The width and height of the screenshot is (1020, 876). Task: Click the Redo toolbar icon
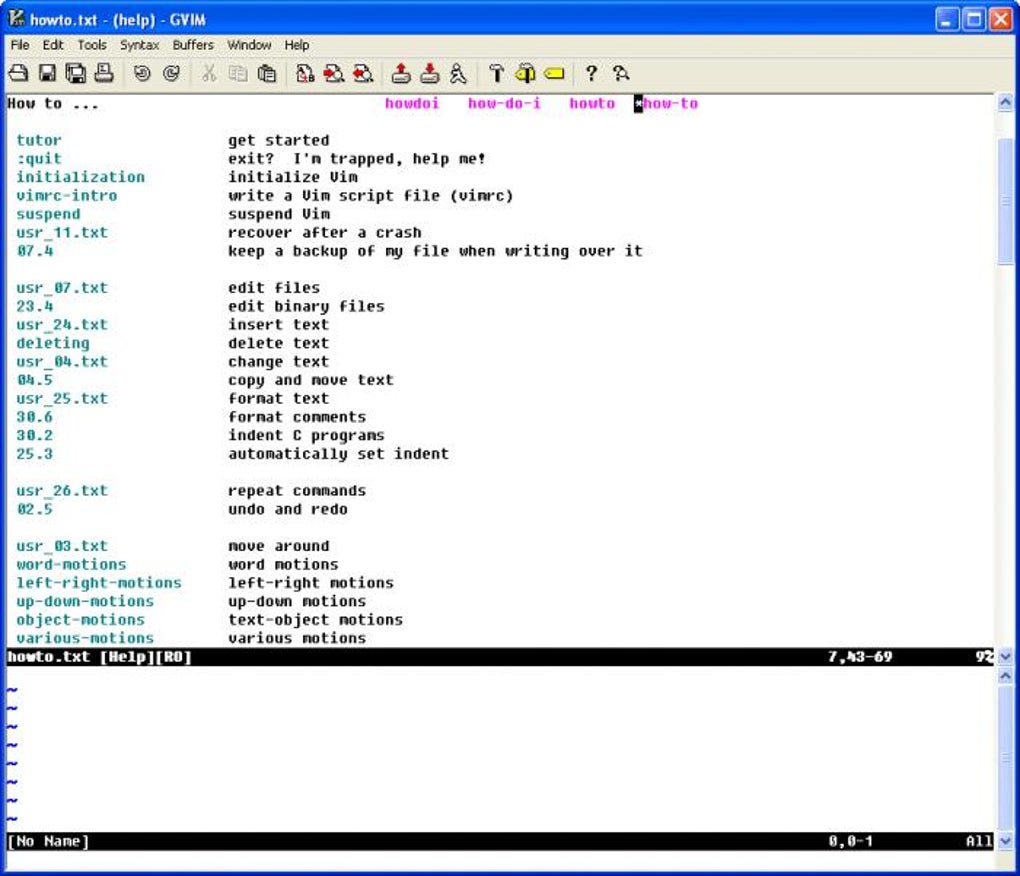[x=172, y=73]
